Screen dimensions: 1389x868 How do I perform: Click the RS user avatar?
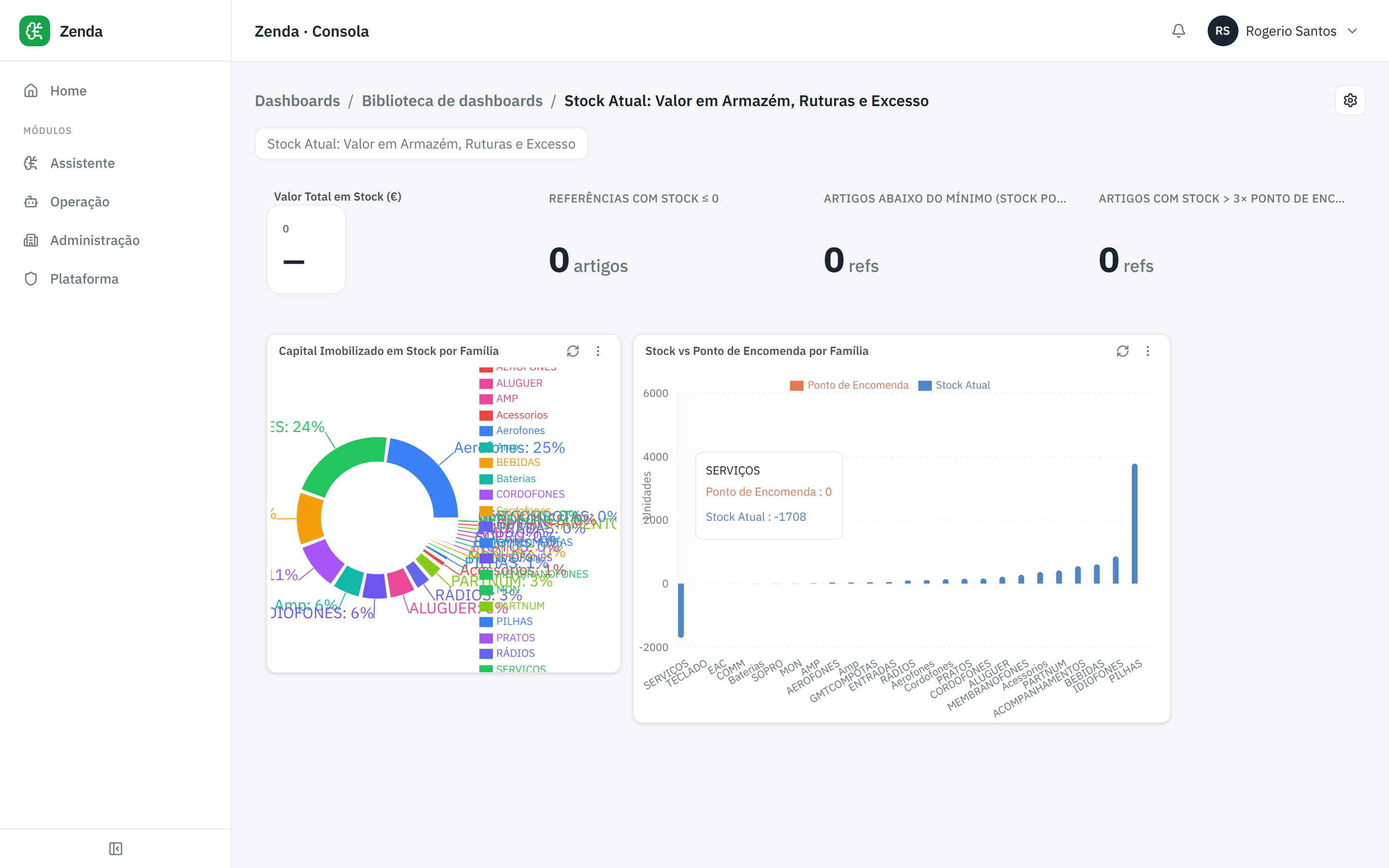coord(1223,31)
